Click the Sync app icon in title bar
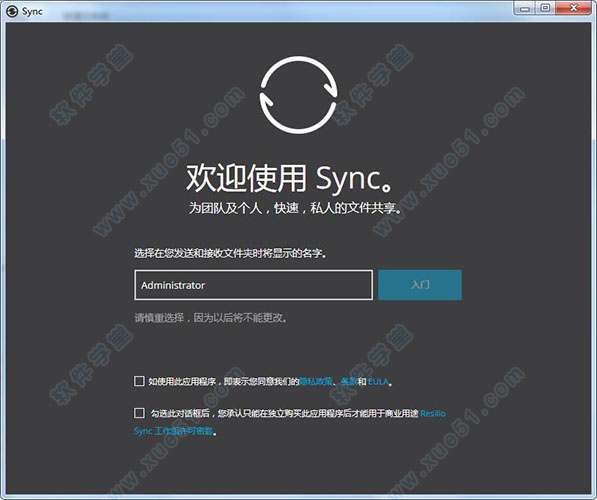The height and width of the screenshot is (500, 597). (x=12, y=11)
